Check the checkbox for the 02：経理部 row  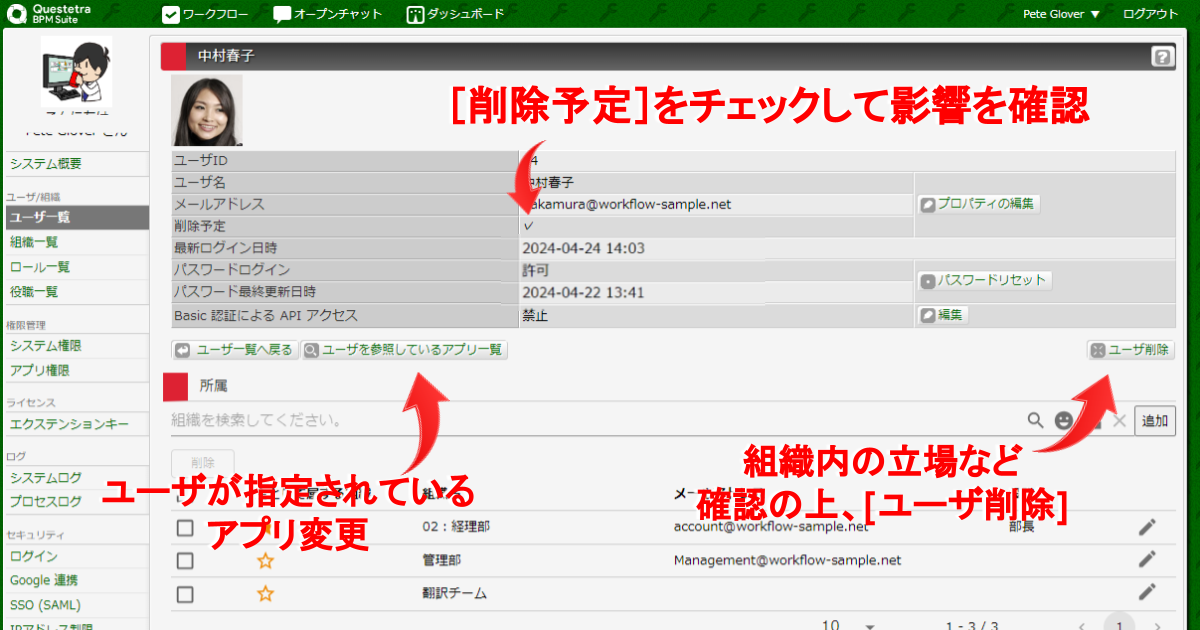pyautogui.click(x=185, y=527)
